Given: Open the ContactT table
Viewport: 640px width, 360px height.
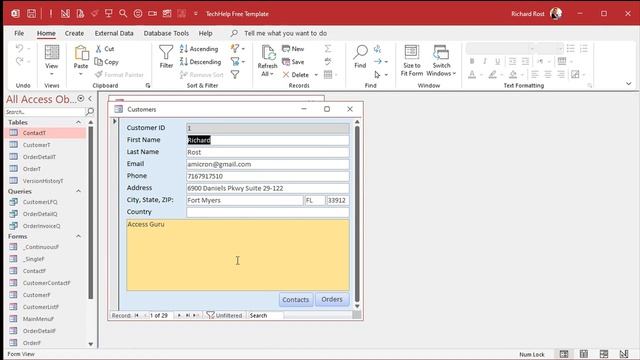Looking at the screenshot, I should click(34, 133).
